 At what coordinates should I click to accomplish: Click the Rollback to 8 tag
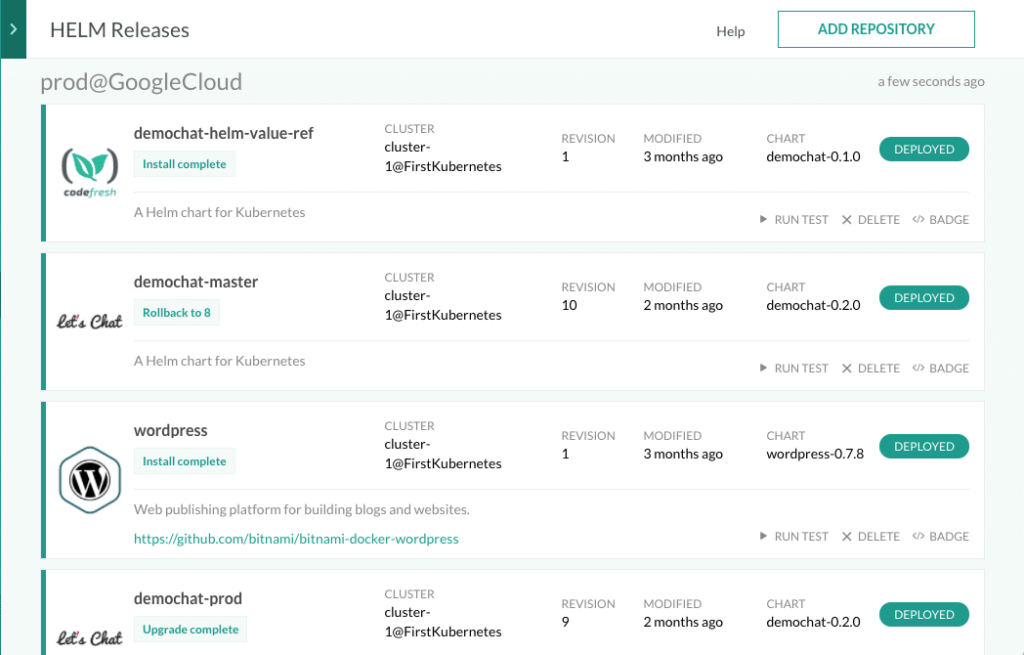[x=176, y=312]
